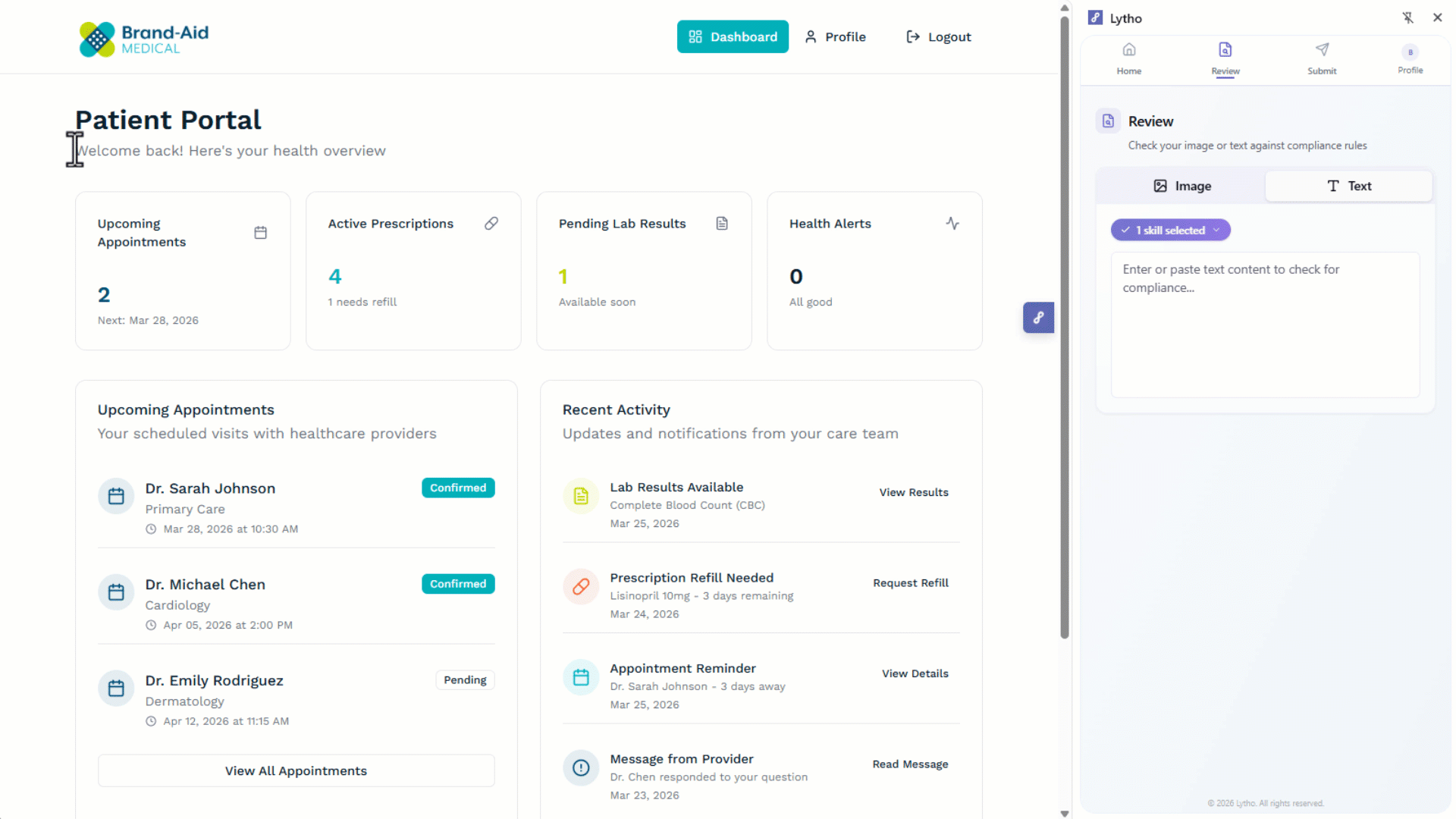This screenshot has height=819, width=1456.
Task: Focus the compliance text input area
Action: pos(1264,325)
